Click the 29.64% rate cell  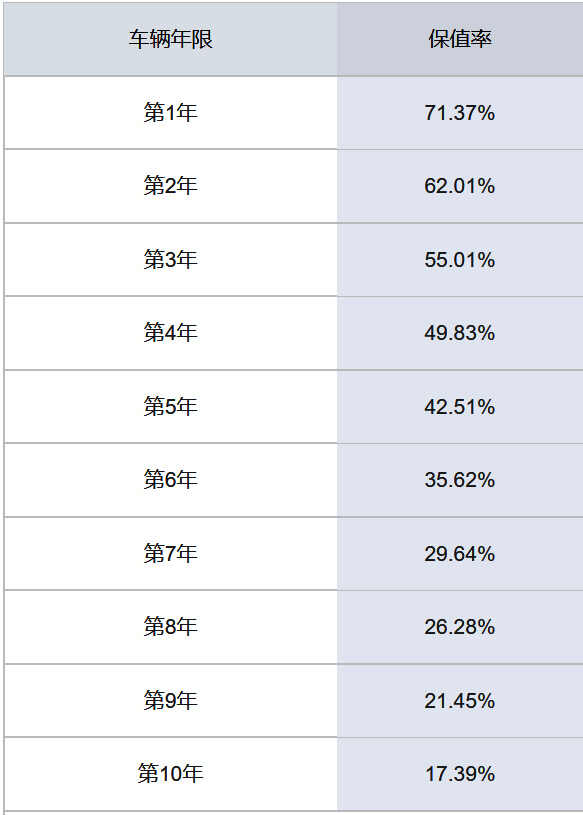point(460,554)
